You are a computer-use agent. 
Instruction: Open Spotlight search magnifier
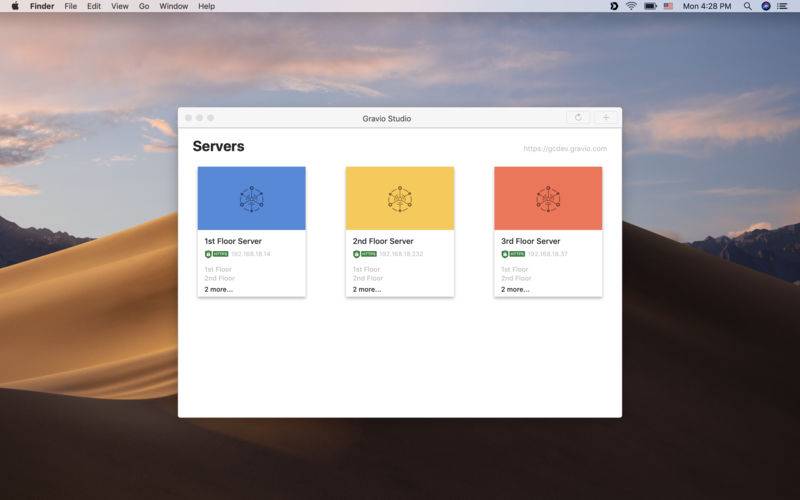pyautogui.click(x=747, y=6)
